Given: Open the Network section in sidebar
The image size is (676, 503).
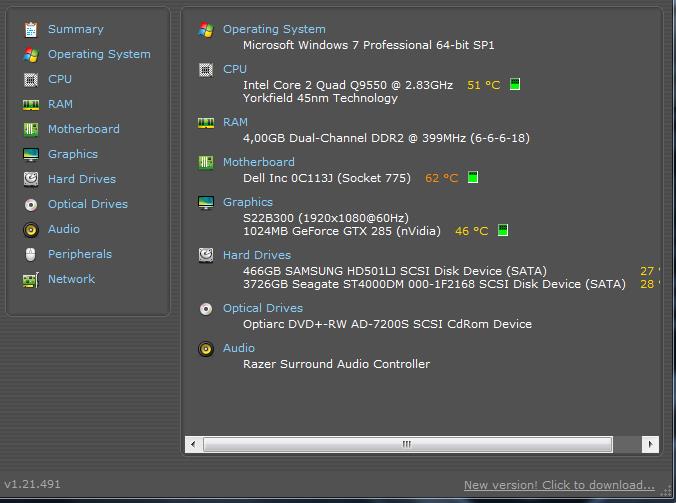Looking at the screenshot, I should [x=71, y=279].
